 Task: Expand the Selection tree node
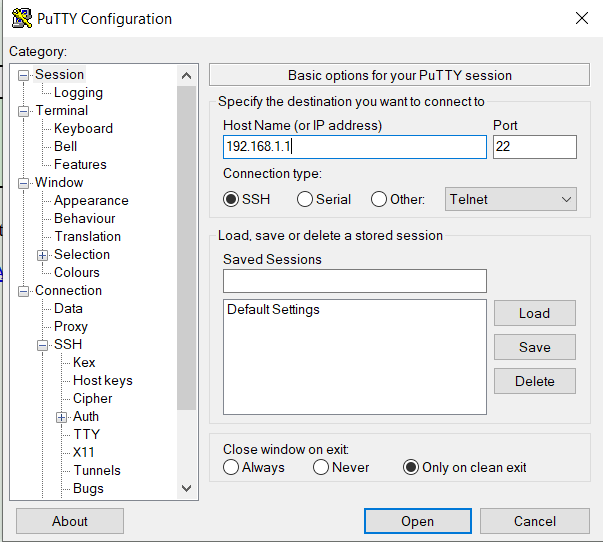tap(42, 255)
